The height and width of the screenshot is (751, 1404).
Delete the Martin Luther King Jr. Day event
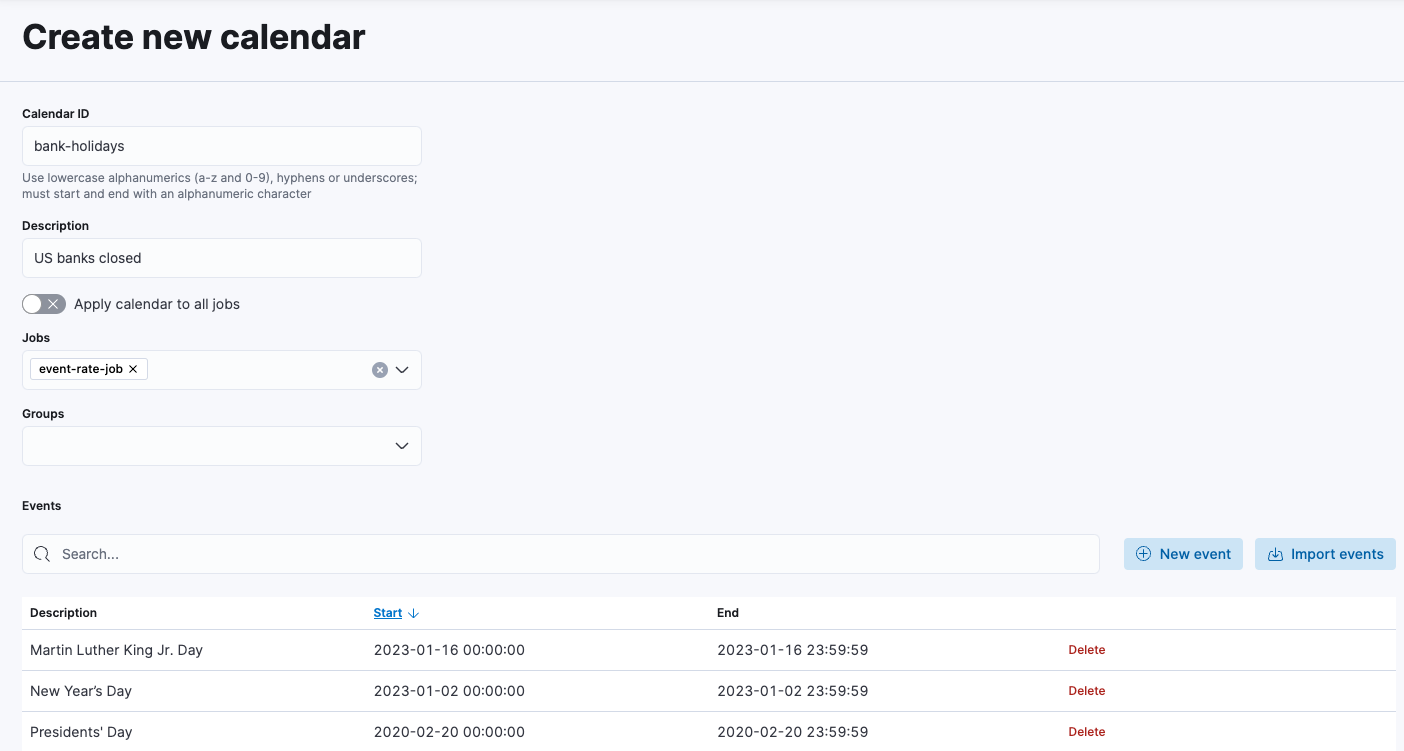pos(1086,650)
